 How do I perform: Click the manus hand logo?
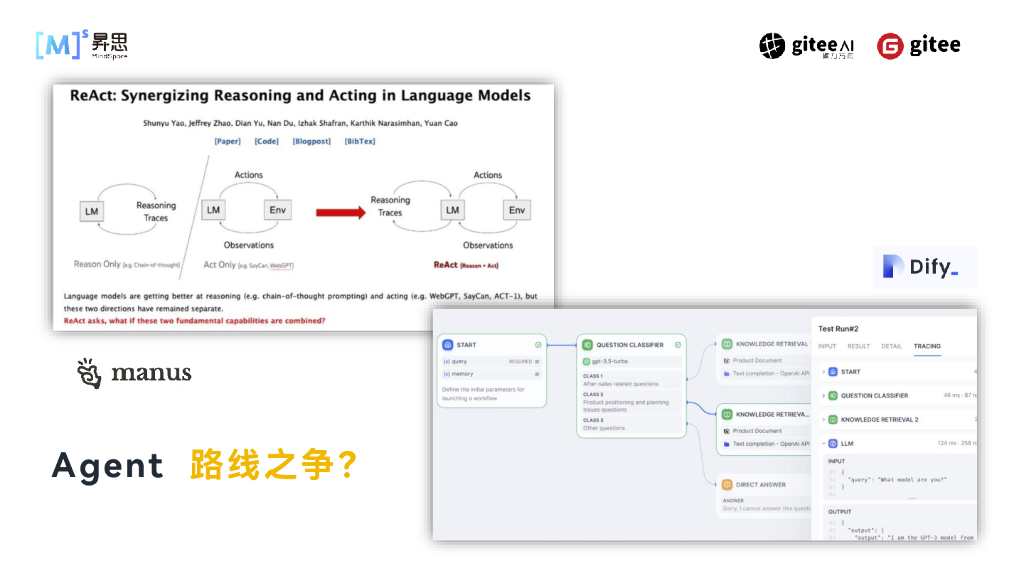[89, 373]
